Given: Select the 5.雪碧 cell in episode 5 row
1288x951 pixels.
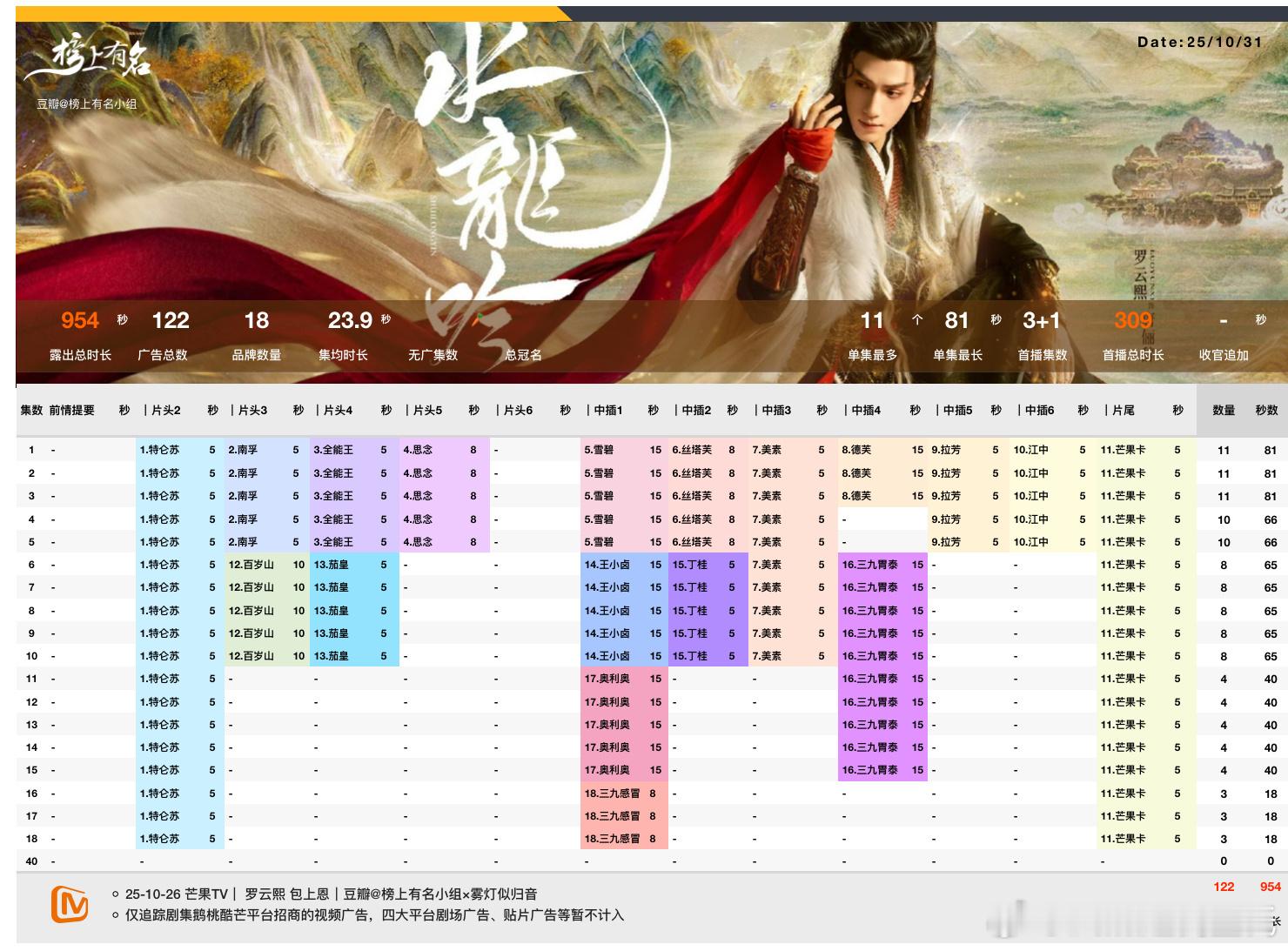Looking at the screenshot, I should [x=599, y=542].
